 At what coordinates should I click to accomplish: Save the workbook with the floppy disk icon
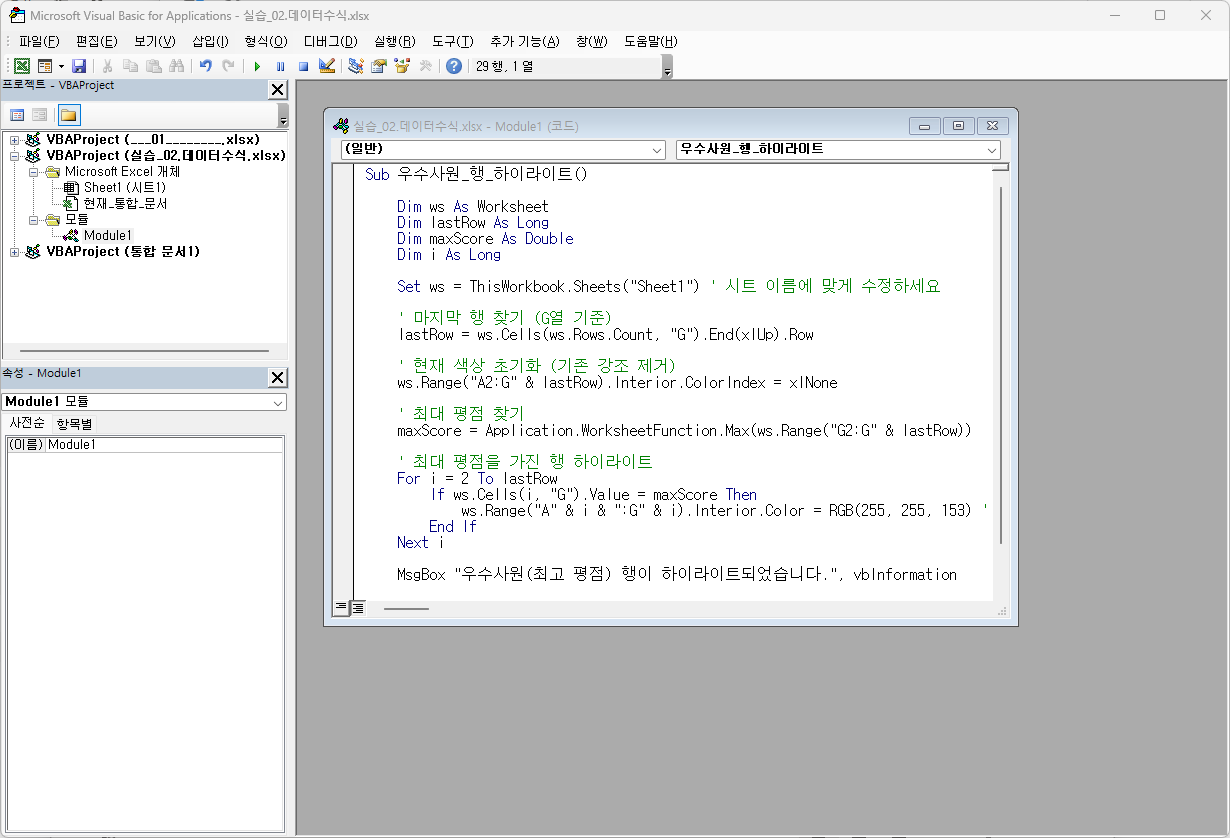click(79, 66)
